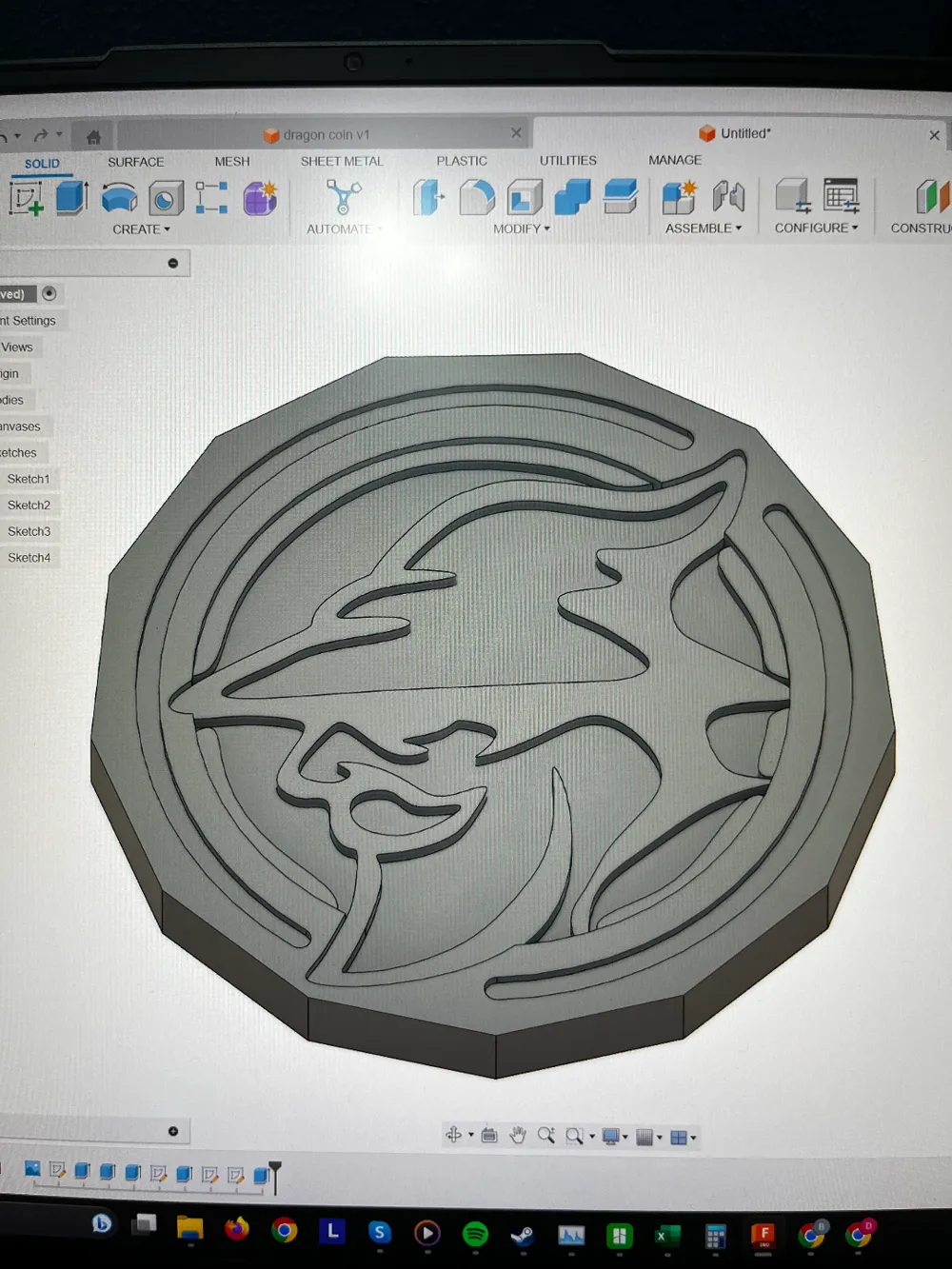This screenshot has width=952, height=1269.
Task: Collapse the browser panel with the minus control
Action: [x=173, y=262]
